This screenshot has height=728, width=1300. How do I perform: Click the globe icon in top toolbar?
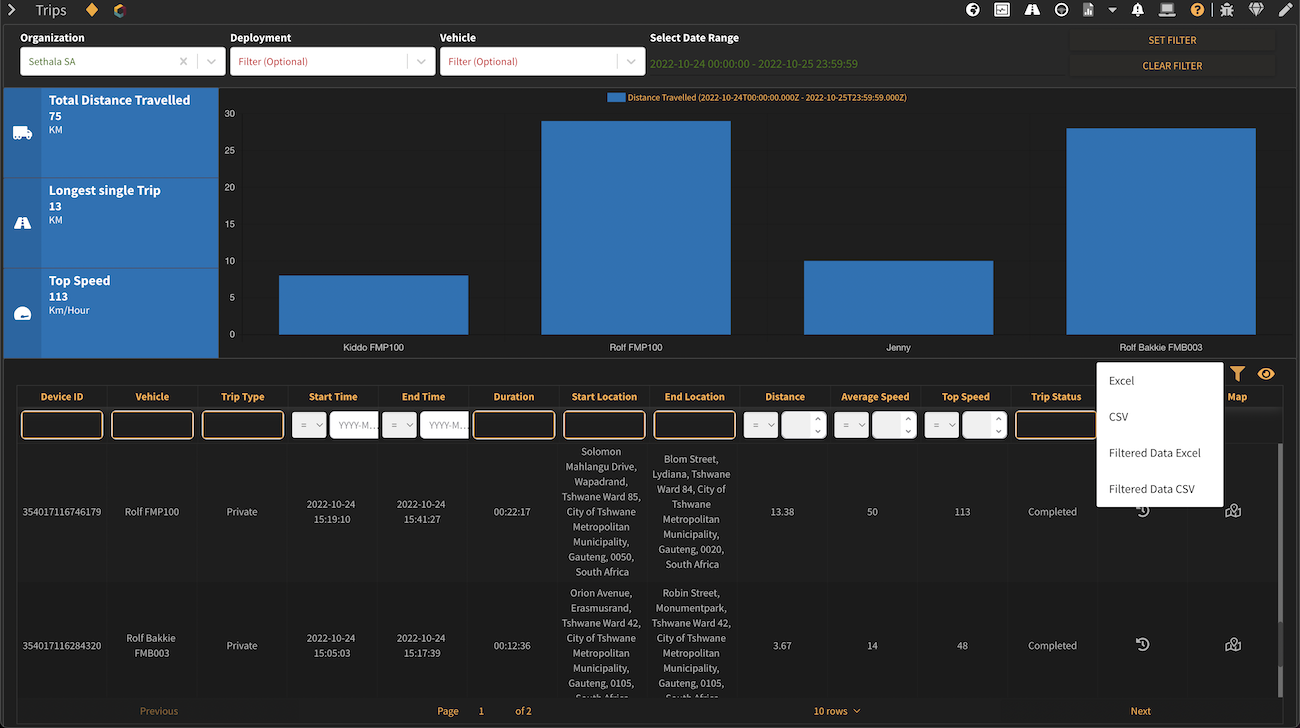[x=972, y=10]
